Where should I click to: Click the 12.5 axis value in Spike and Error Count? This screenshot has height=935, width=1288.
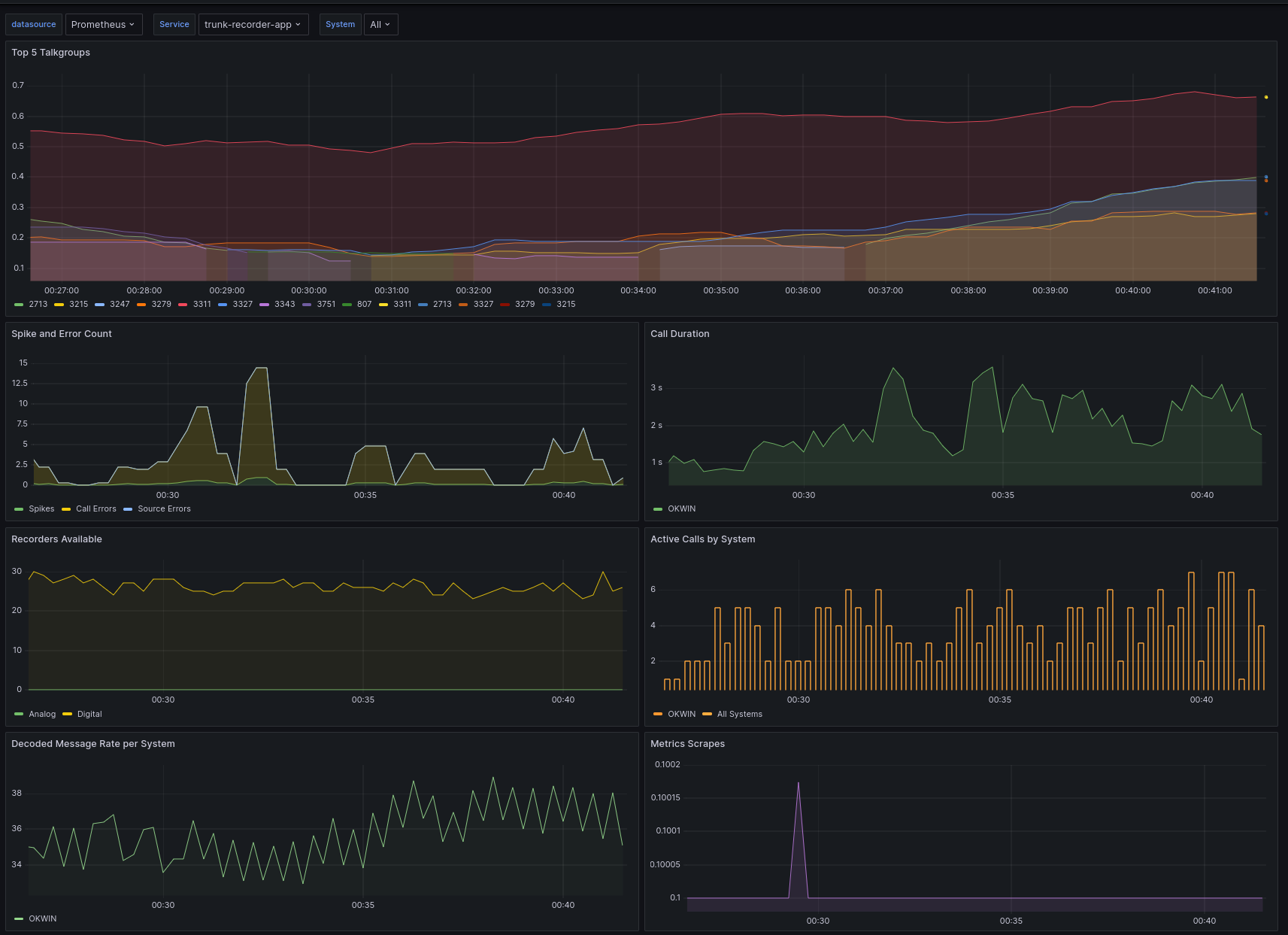(20, 384)
